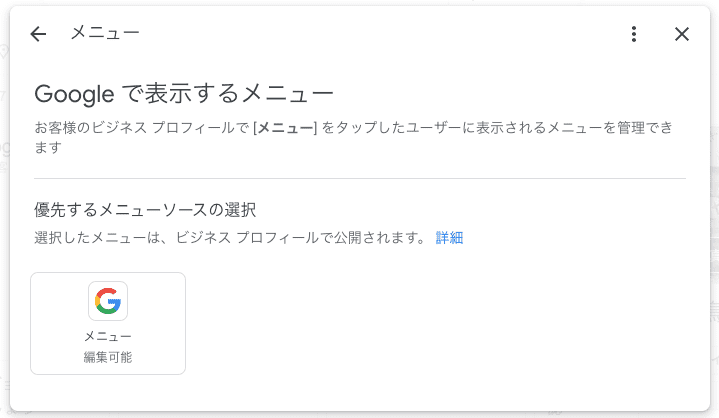
Task: Click the '優先するメニューソースの選択' section heading
Action: 145,210
